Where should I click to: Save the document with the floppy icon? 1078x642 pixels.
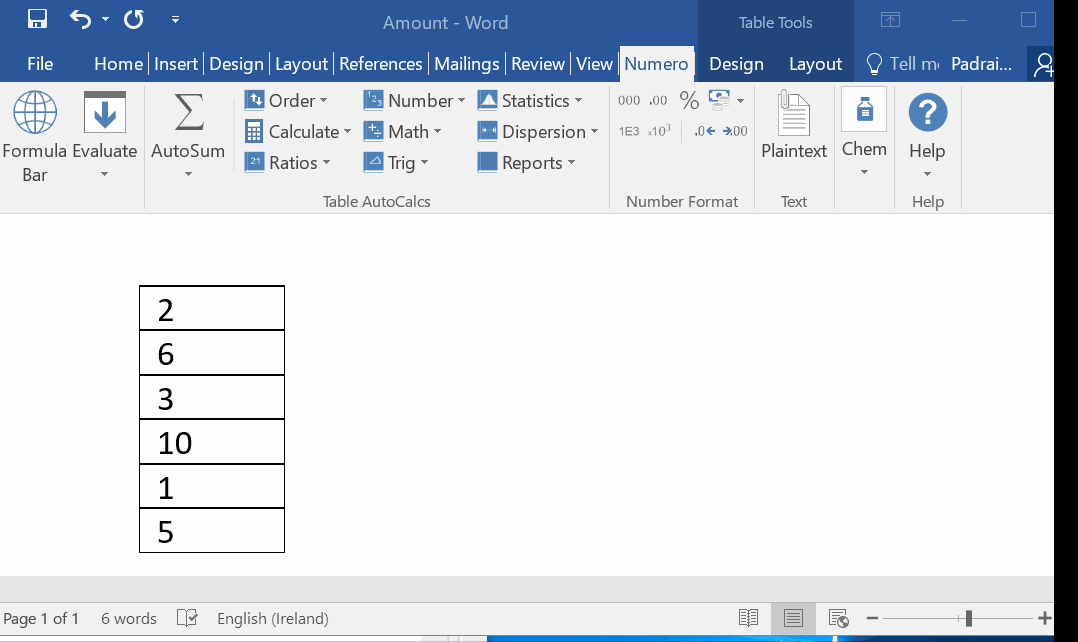(37, 19)
